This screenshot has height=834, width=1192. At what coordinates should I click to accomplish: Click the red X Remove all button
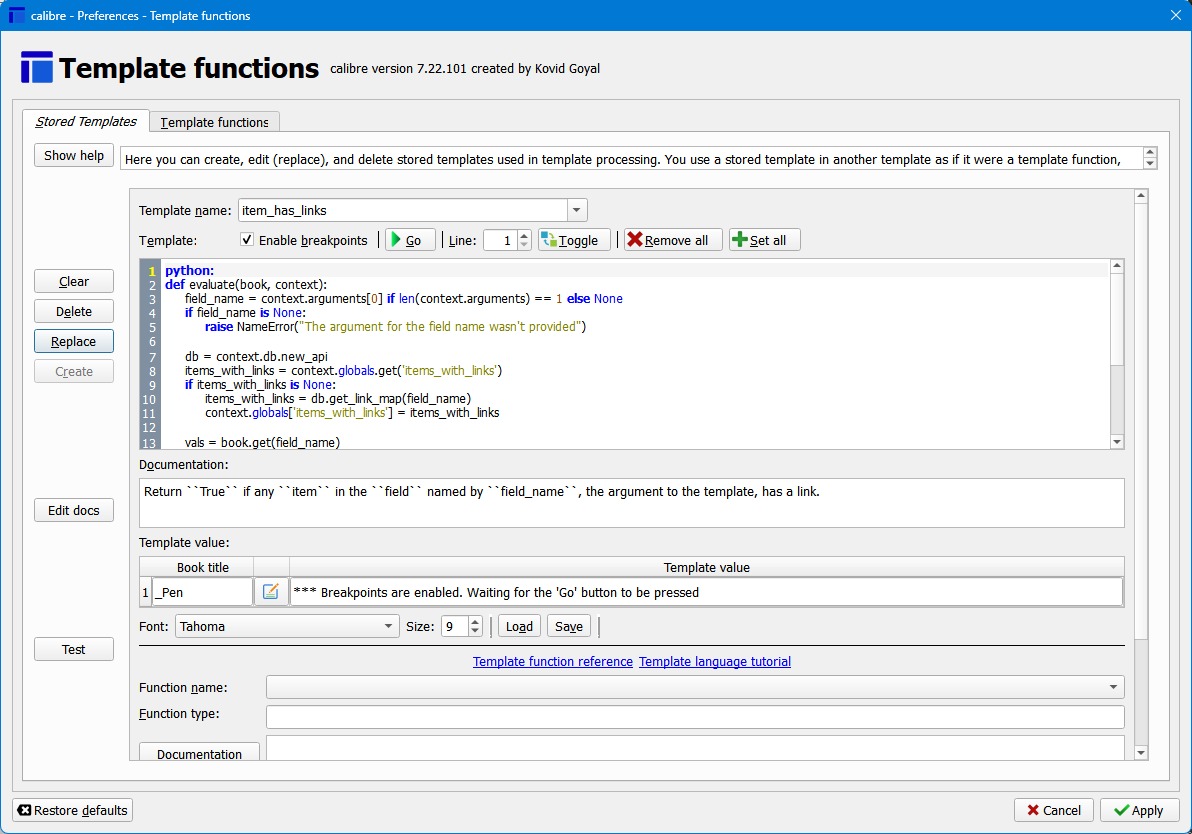click(672, 240)
